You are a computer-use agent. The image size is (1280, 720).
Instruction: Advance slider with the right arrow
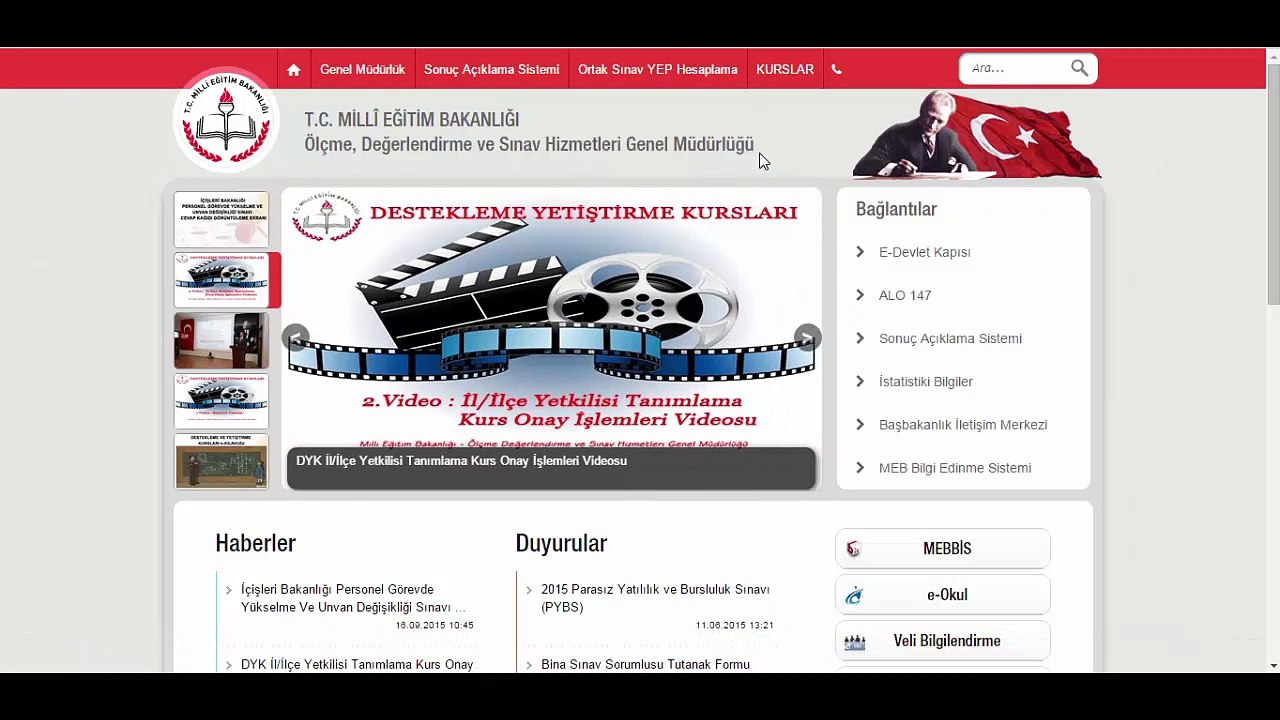click(807, 337)
